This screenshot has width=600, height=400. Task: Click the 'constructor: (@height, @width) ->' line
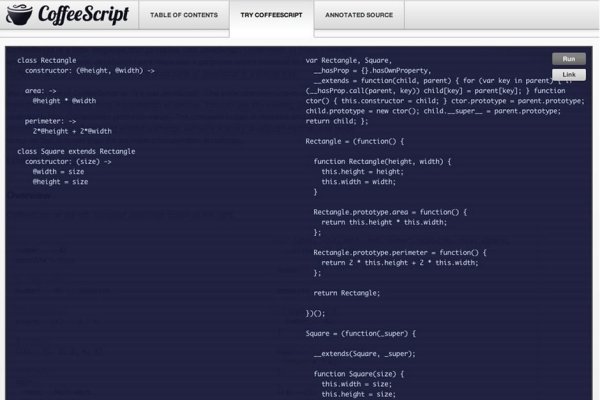90,71
